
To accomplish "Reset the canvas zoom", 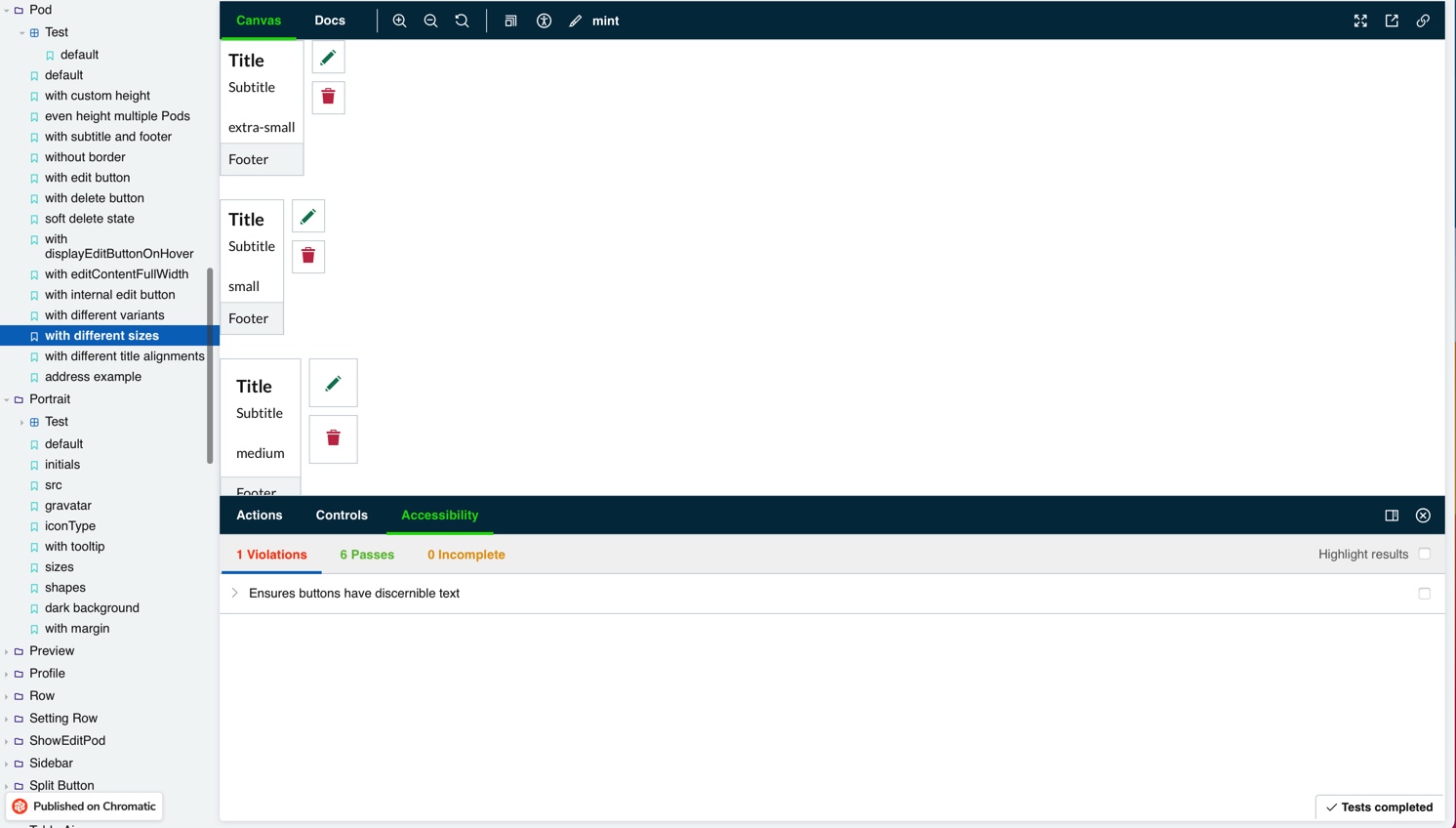I will point(462,21).
